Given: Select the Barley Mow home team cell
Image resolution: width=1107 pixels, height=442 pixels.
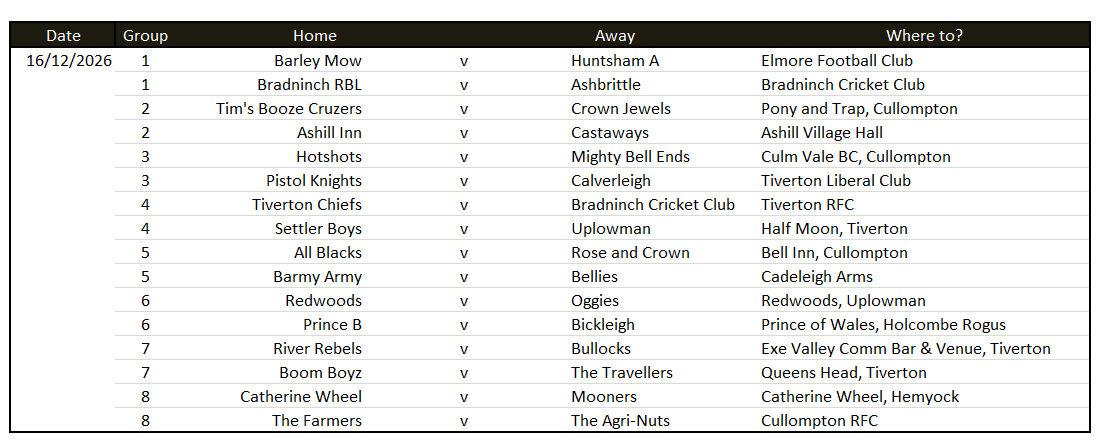Looking at the screenshot, I should (318, 61).
